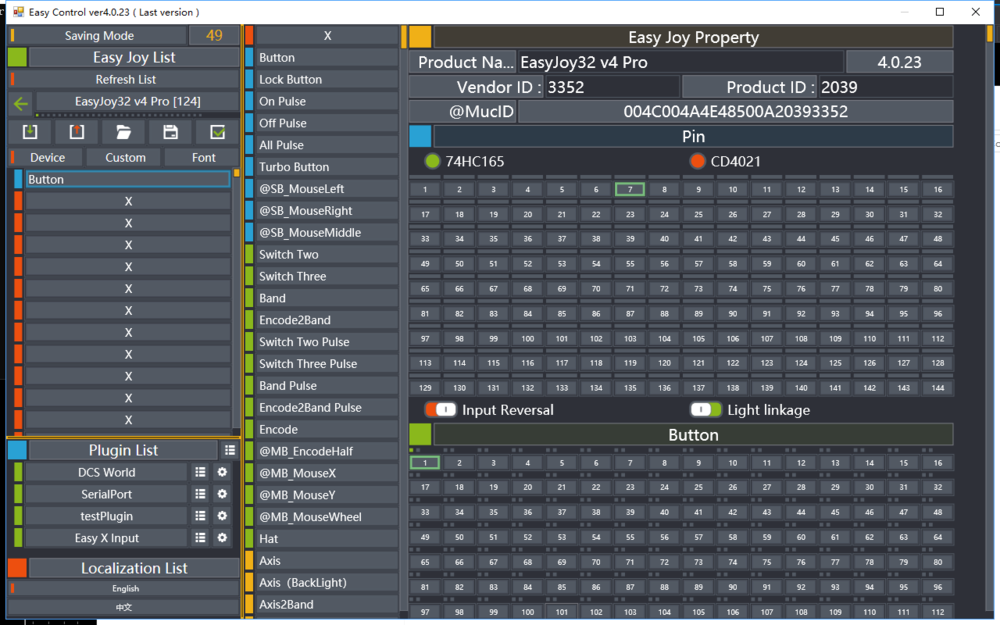Viewport: 1000px width, 625px height.
Task: Choose Lock Button from the type list
Action: pyautogui.click(x=327, y=80)
